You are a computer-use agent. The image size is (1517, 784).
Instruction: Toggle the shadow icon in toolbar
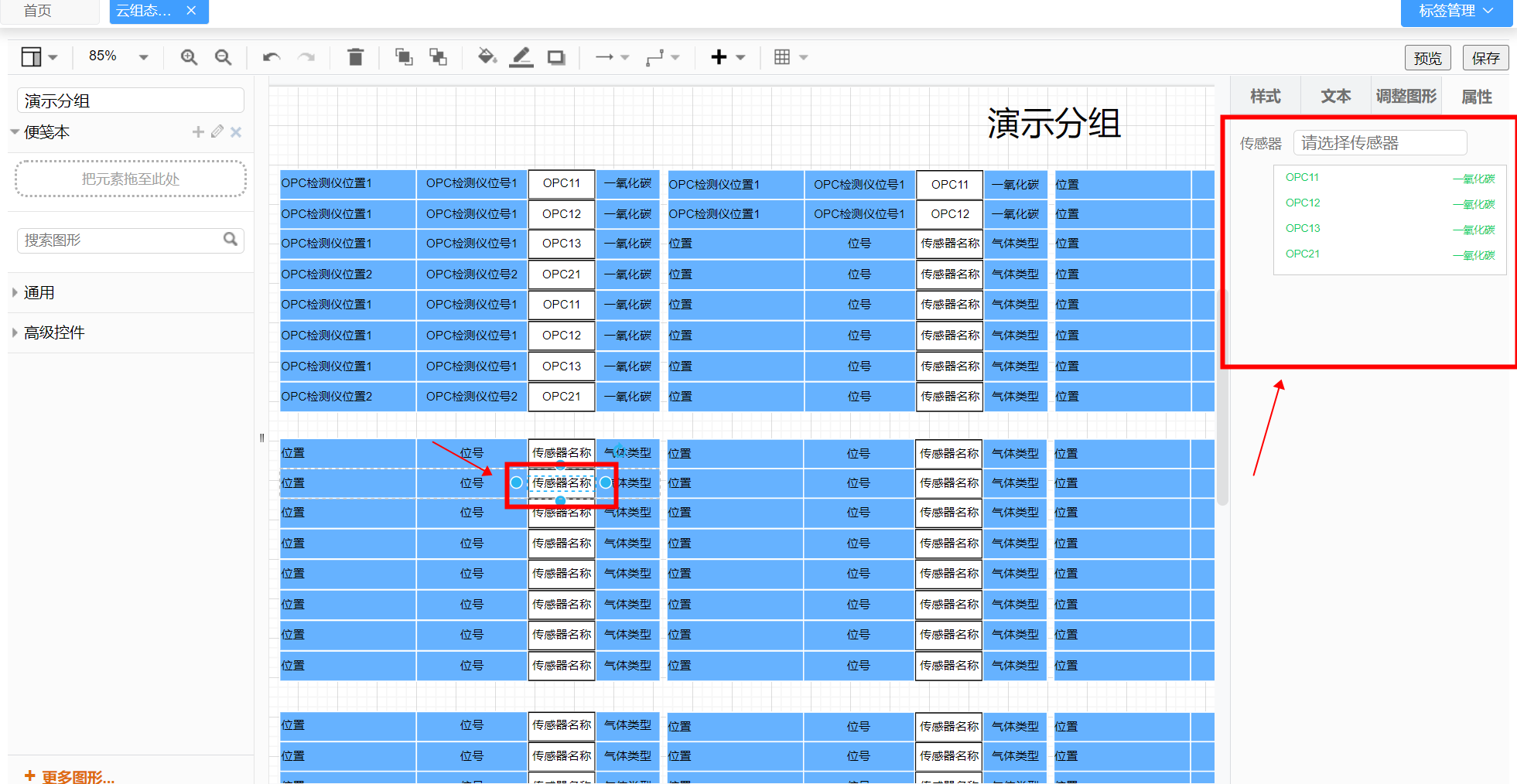pos(555,57)
